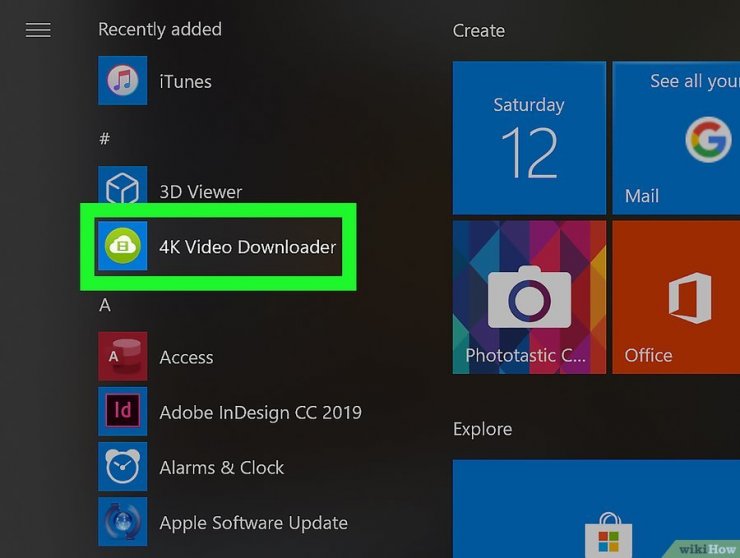The image size is (740, 558).
Task: Open iTunes from its name label
Action: click(x=185, y=82)
